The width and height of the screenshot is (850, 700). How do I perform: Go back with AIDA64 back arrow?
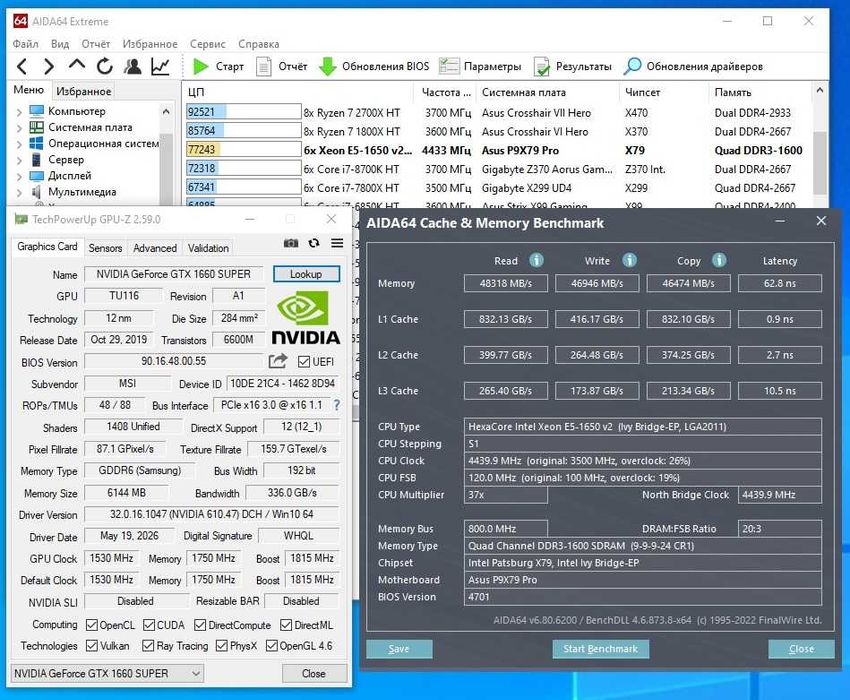pos(22,67)
